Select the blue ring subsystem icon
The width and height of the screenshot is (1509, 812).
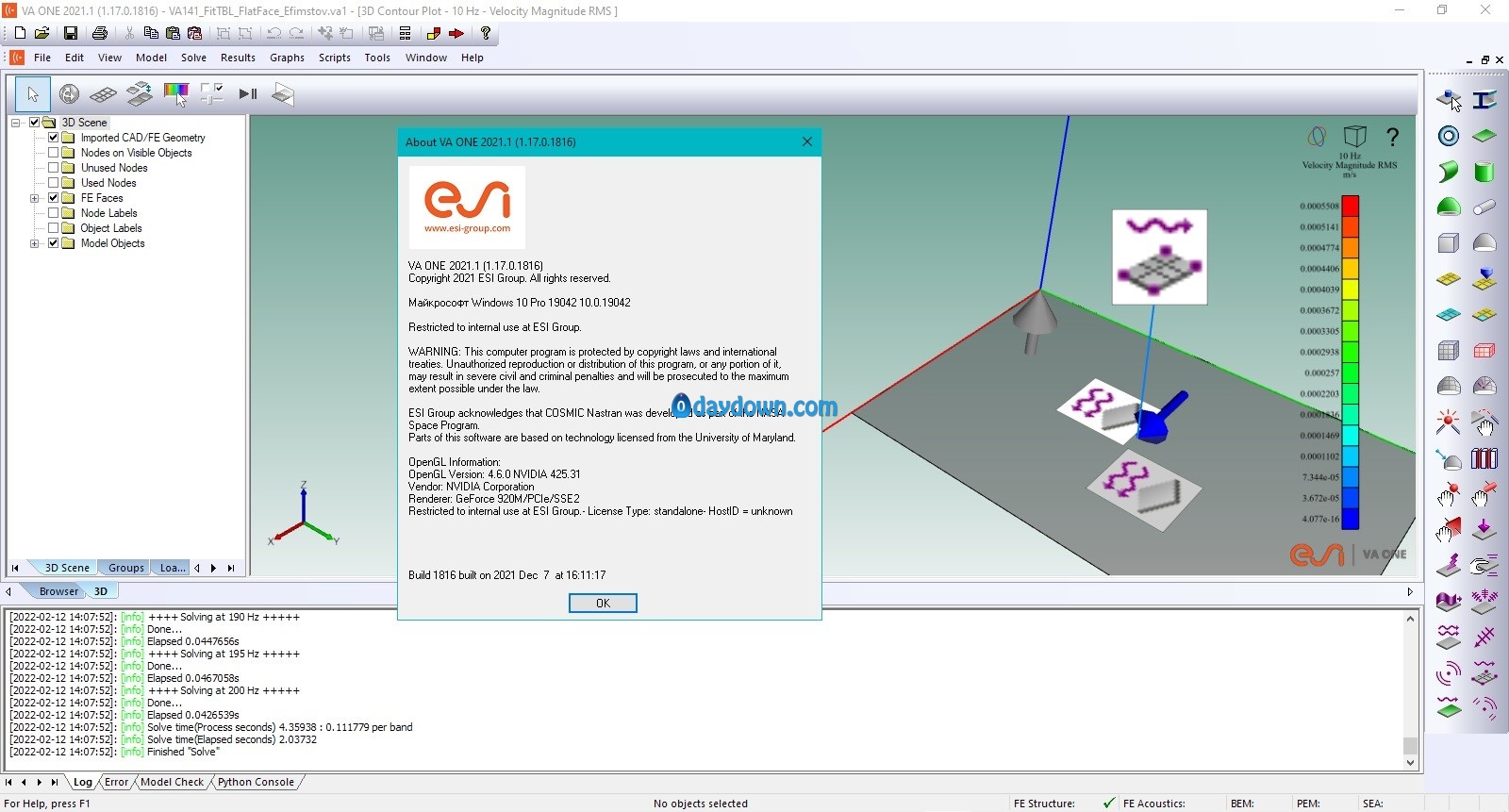1449,136
